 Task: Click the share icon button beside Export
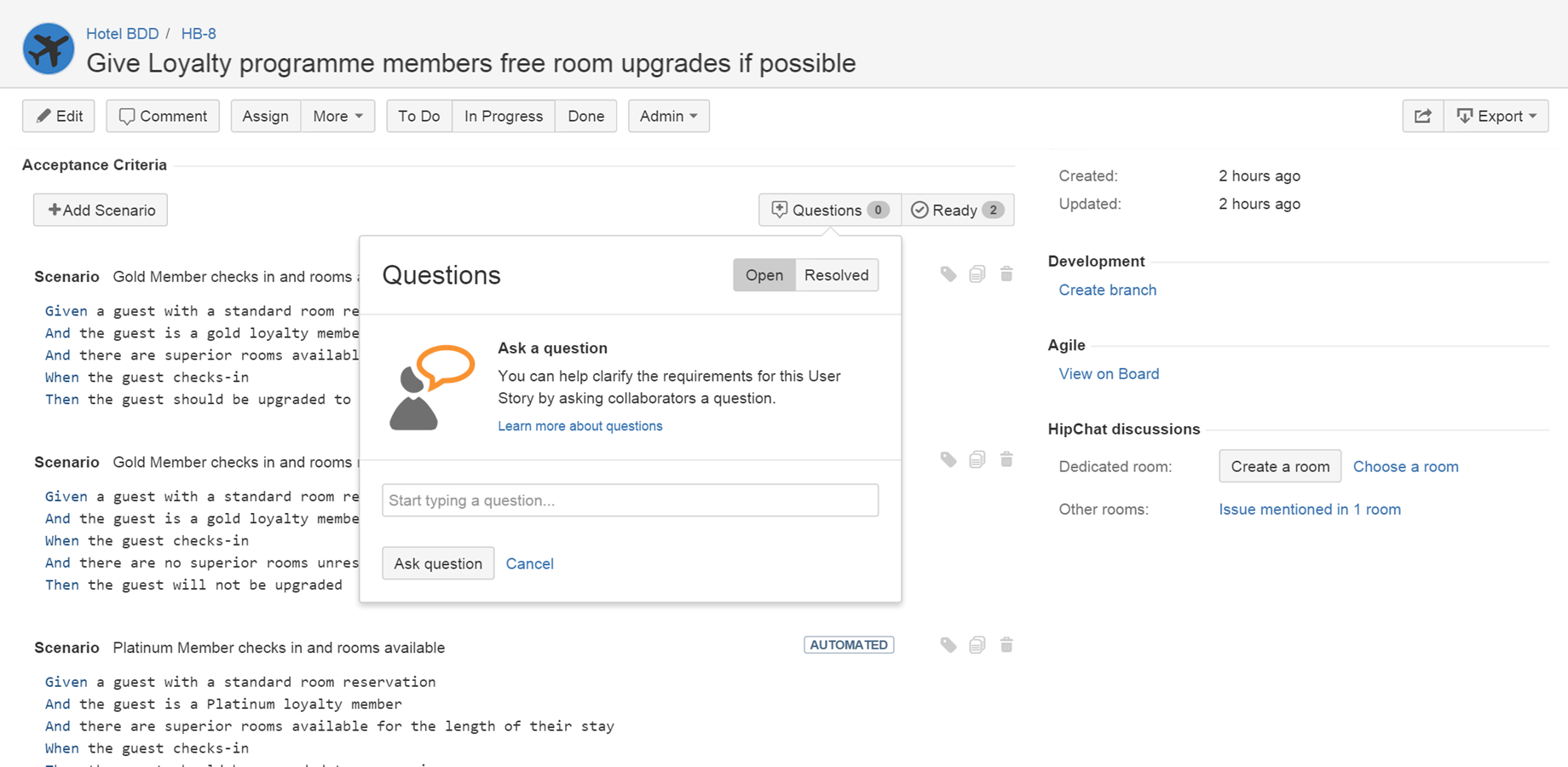pos(1423,116)
